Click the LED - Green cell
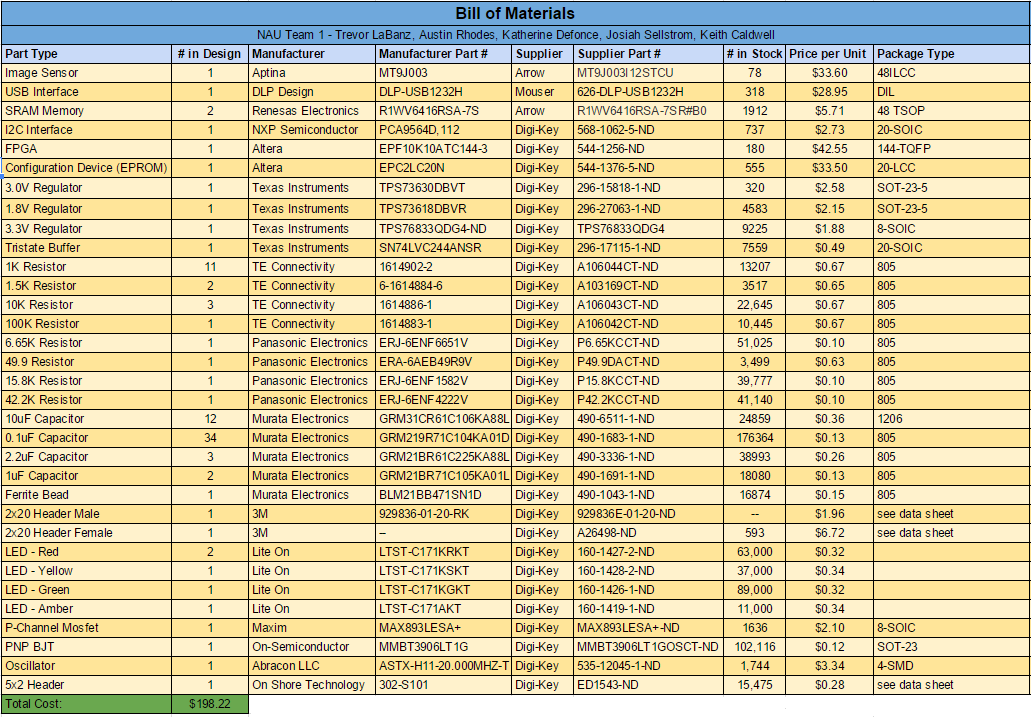This screenshot has height=718, width=1031. tap(86, 591)
